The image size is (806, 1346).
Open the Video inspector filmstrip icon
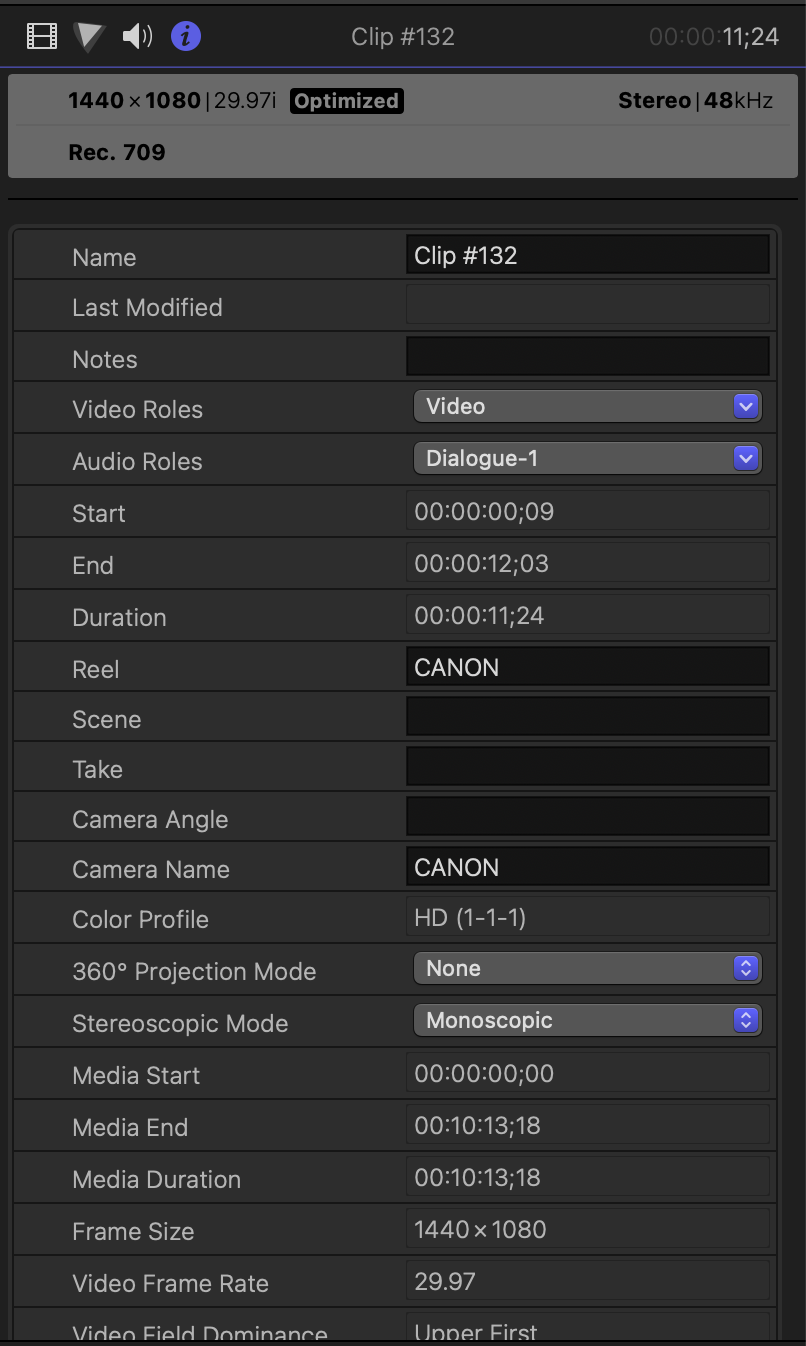(42, 37)
